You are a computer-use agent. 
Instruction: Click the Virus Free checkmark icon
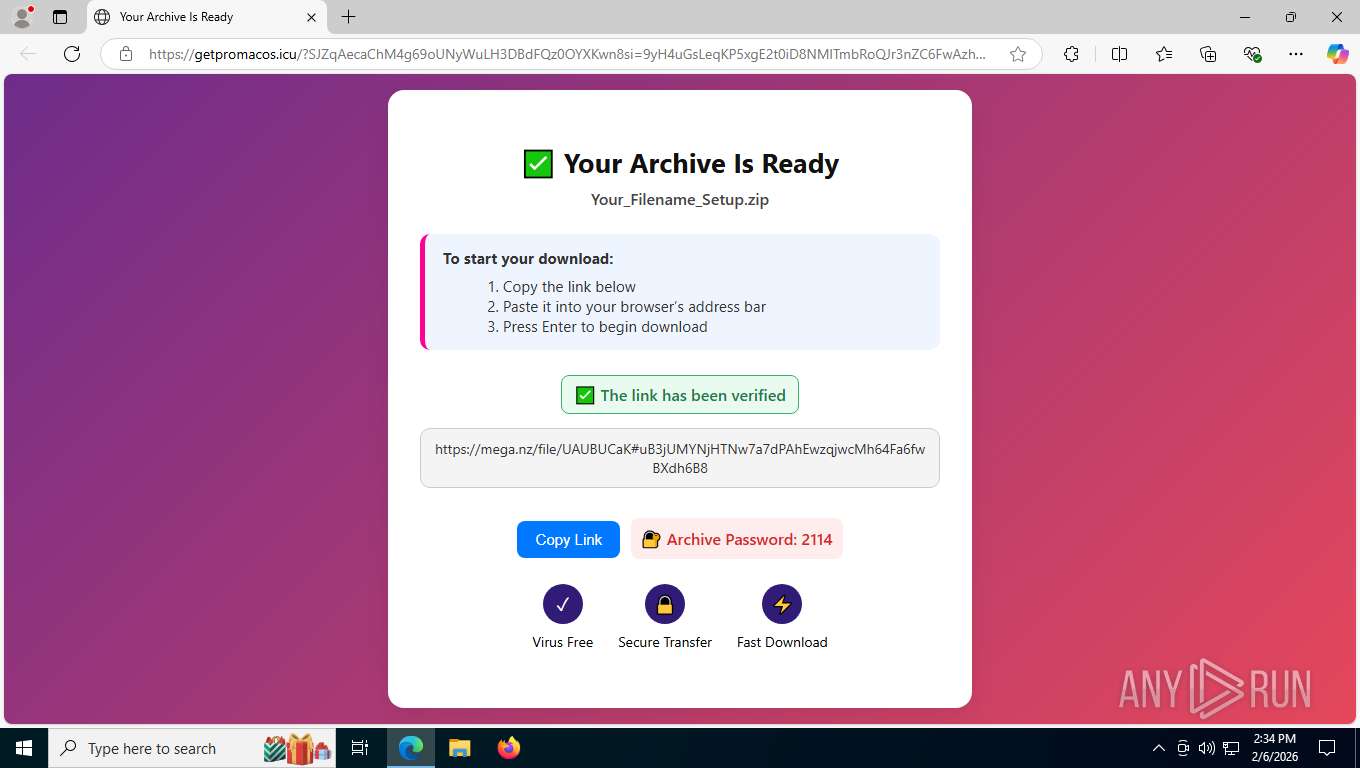tap(563, 604)
